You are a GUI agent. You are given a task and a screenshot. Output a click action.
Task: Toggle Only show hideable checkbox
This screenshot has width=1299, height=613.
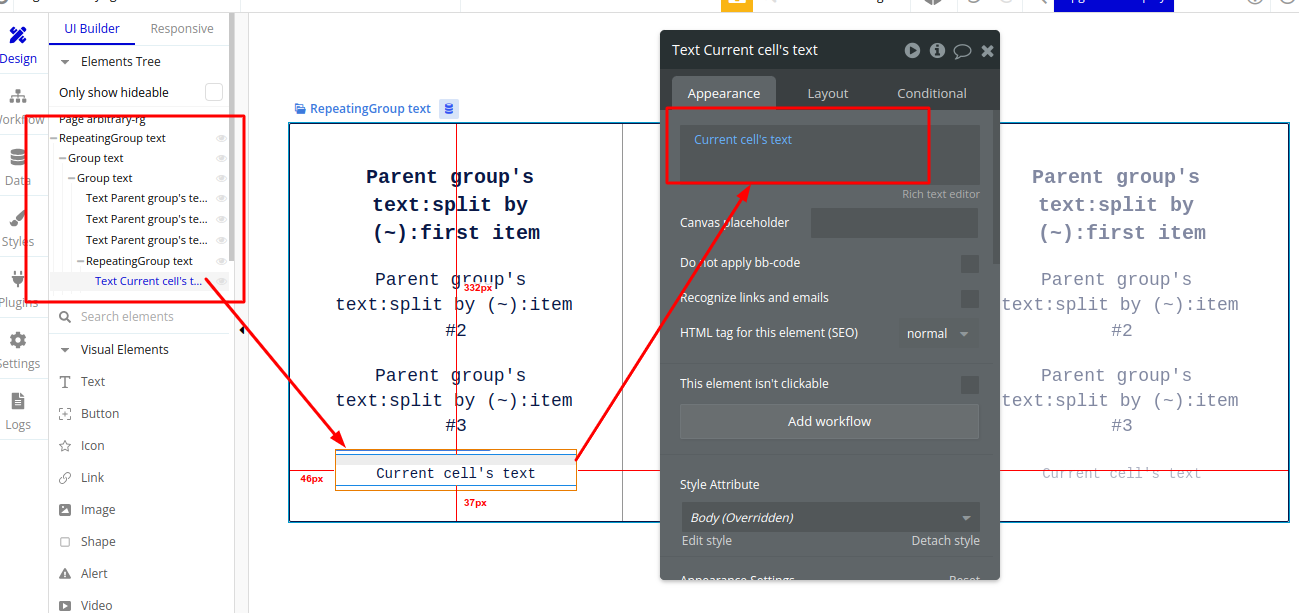pyautogui.click(x=214, y=92)
